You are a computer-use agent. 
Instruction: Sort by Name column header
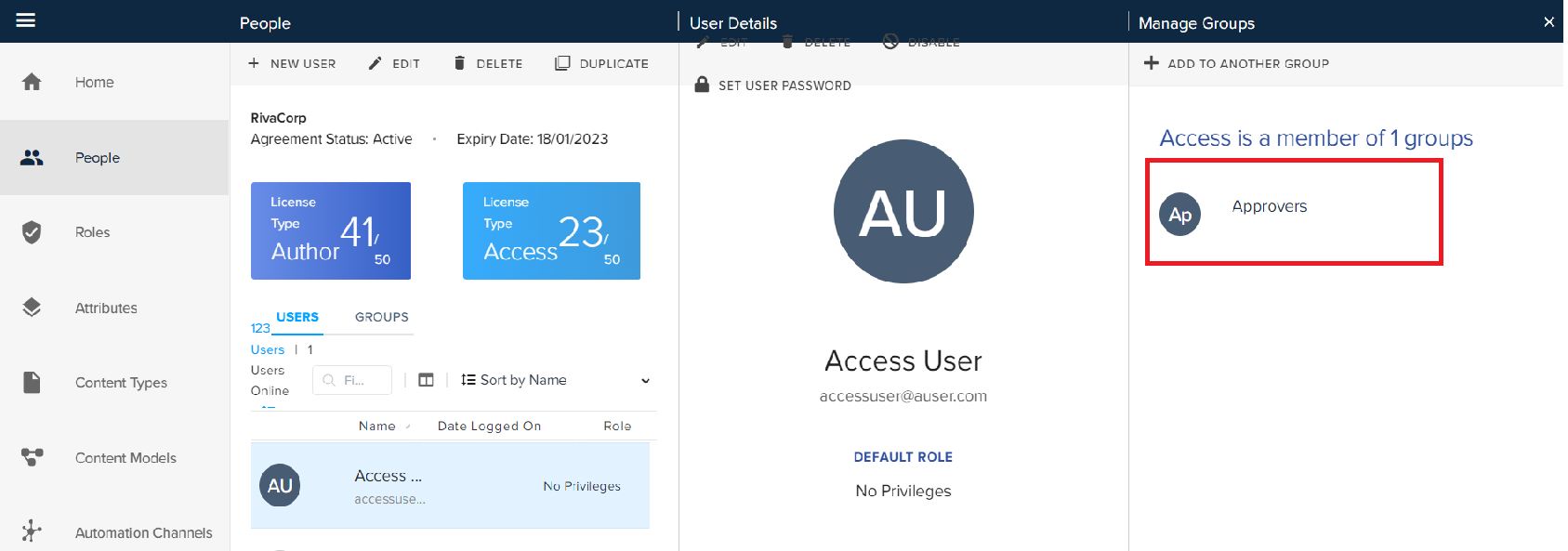(376, 426)
